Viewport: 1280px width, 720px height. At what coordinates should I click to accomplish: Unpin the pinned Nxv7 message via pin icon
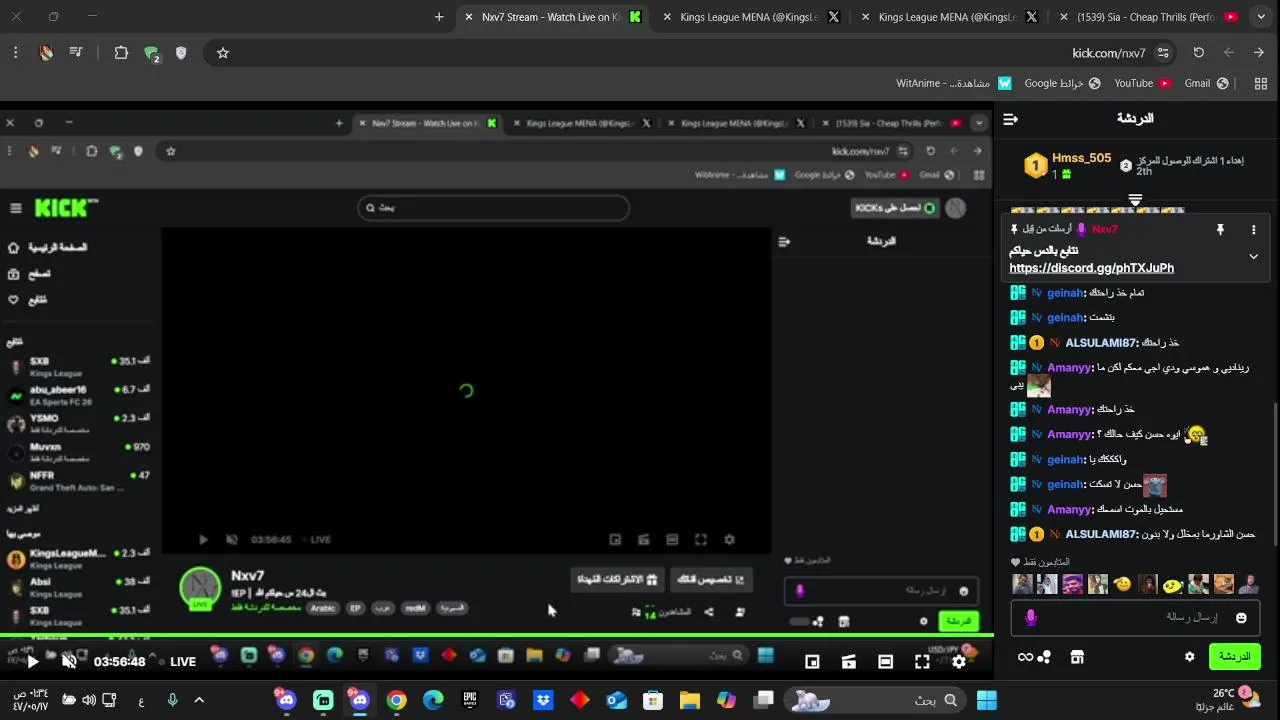pos(1220,230)
